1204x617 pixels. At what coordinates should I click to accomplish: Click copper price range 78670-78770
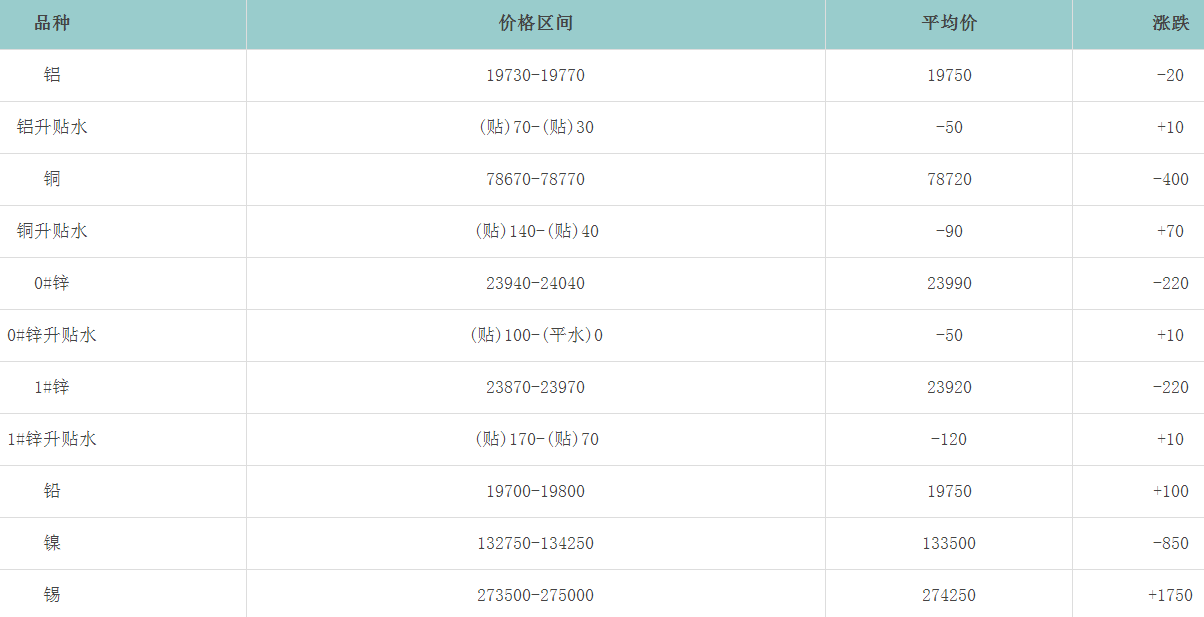[x=535, y=179]
